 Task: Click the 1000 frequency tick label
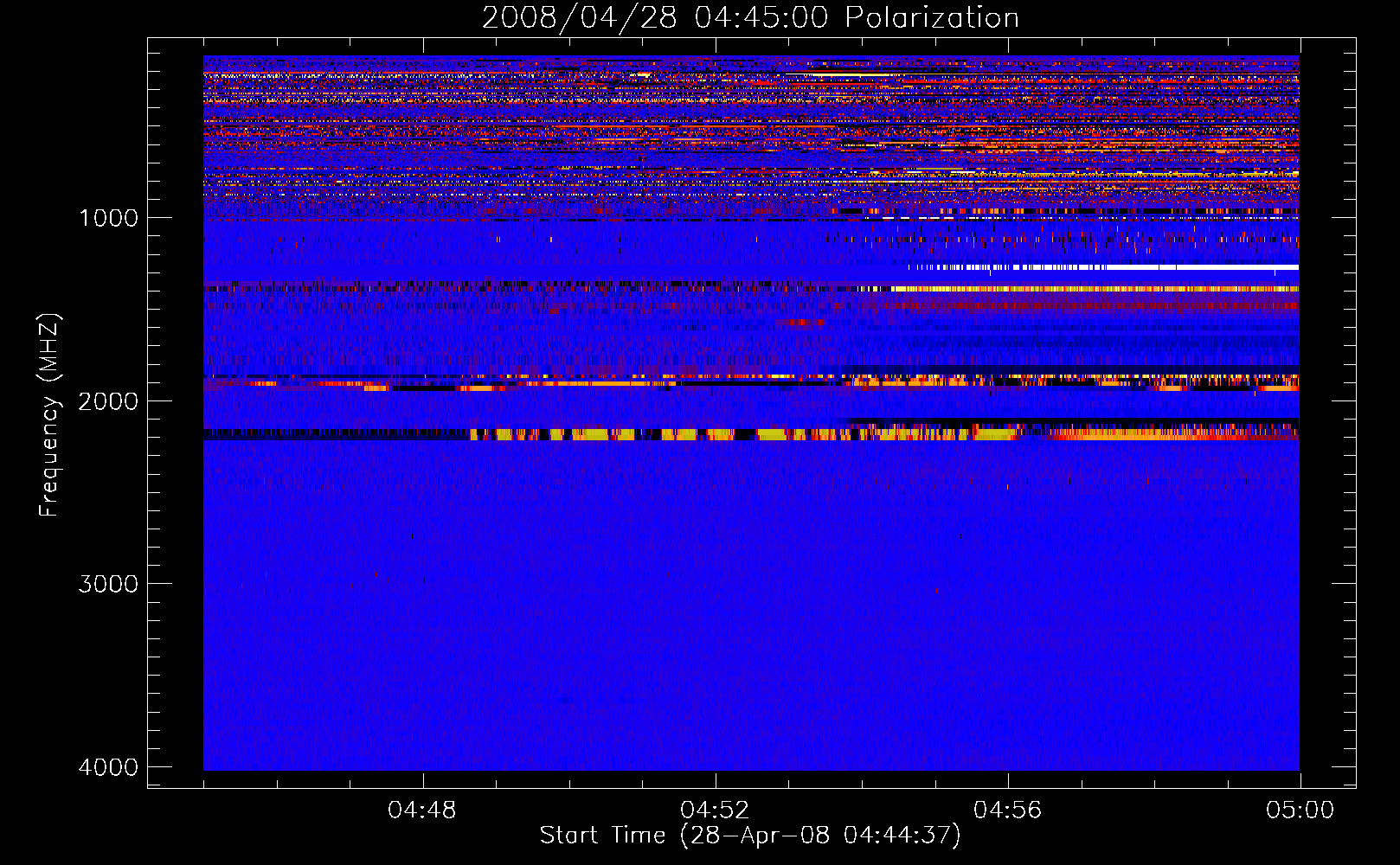pyautogui.click(x=108, y=218)
